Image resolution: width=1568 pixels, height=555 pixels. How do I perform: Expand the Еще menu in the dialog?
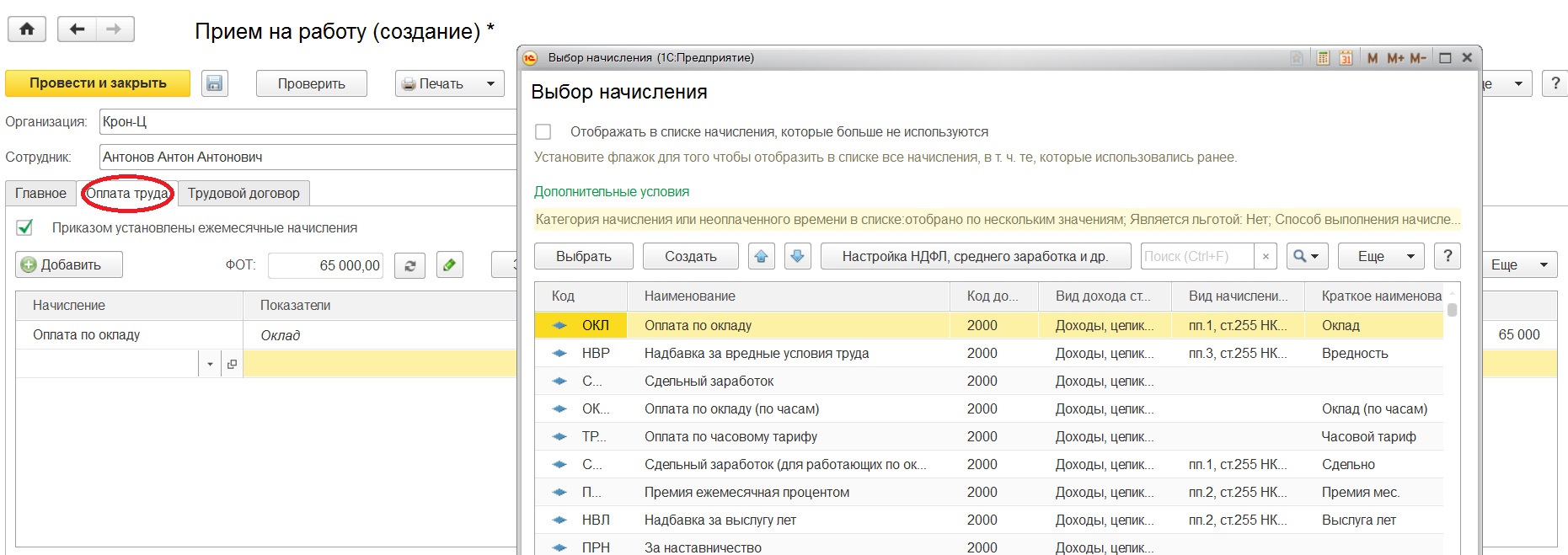pos(1381,256)
